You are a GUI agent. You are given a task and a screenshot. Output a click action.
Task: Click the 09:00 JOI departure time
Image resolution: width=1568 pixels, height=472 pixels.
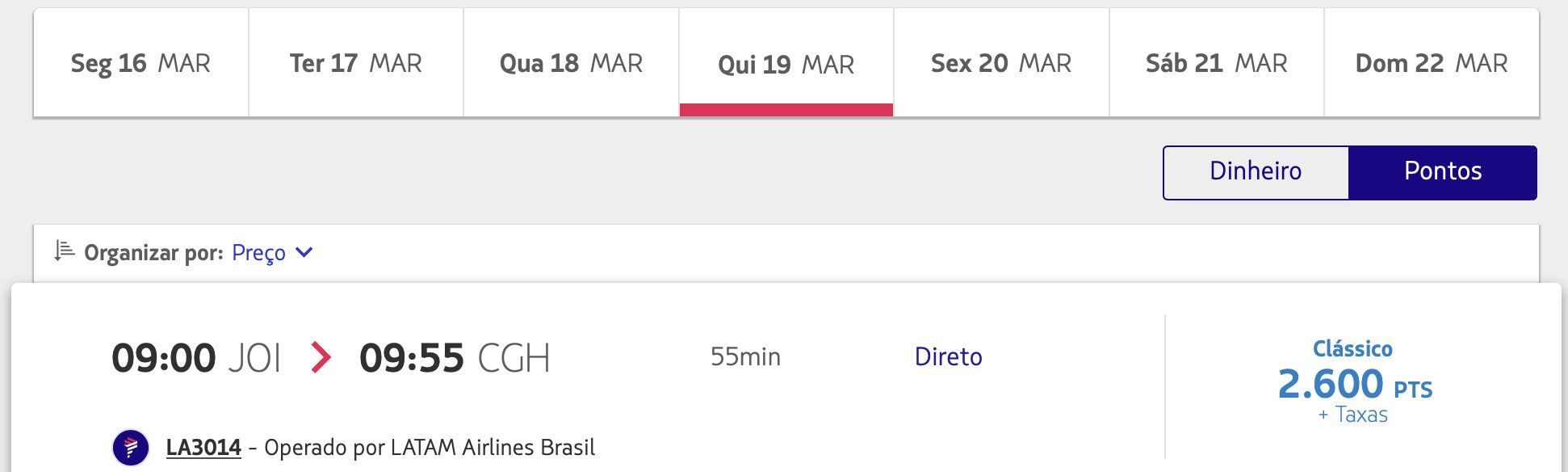tap(196, 357)
